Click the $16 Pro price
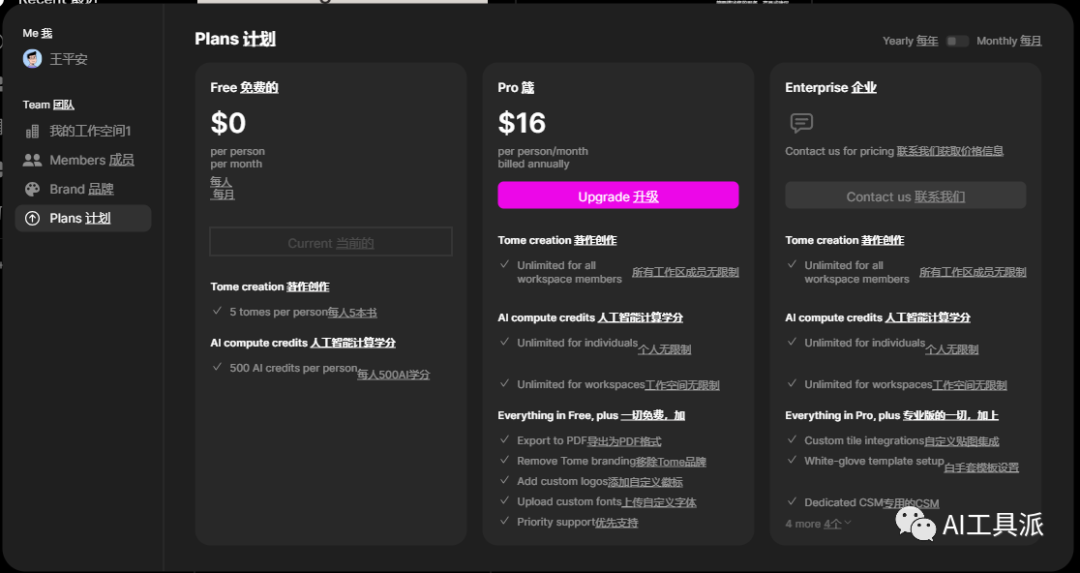 pos(521,123)
